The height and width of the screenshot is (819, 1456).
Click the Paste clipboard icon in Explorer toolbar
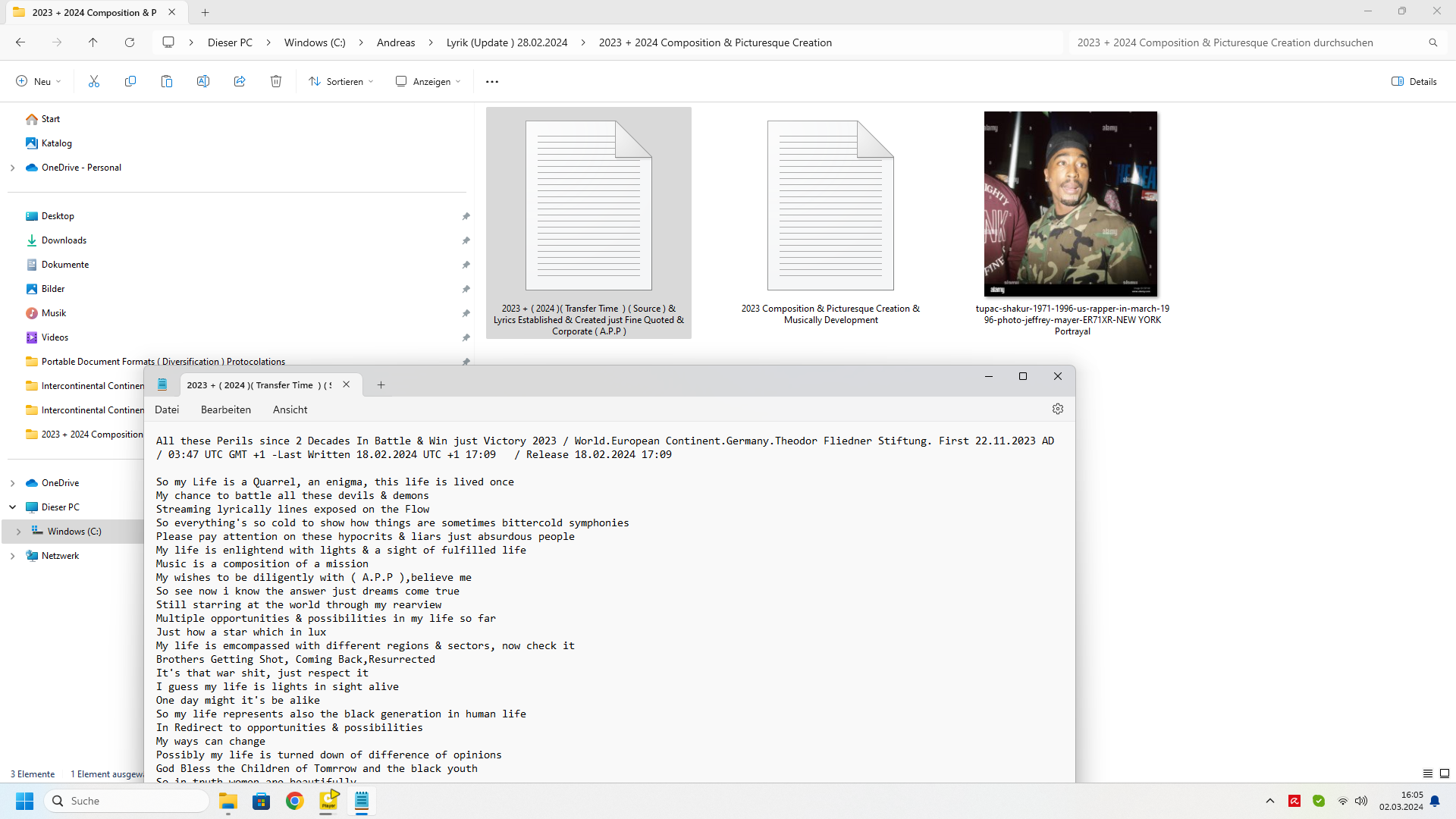167,81
